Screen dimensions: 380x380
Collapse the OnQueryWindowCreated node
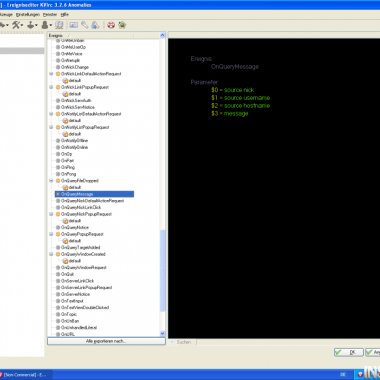click(x=51, y=254)
